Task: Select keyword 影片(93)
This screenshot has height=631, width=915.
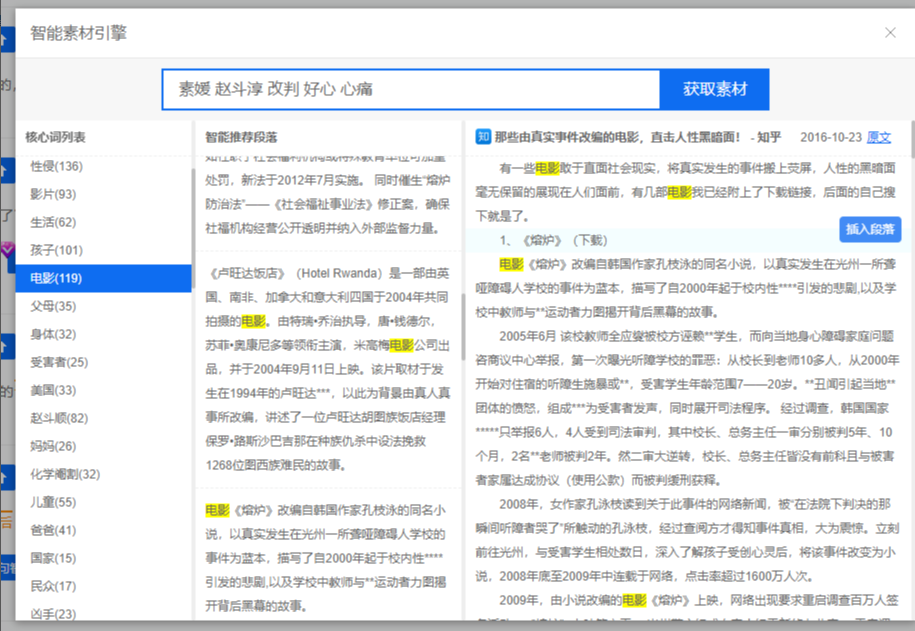Action: (103, 194)
